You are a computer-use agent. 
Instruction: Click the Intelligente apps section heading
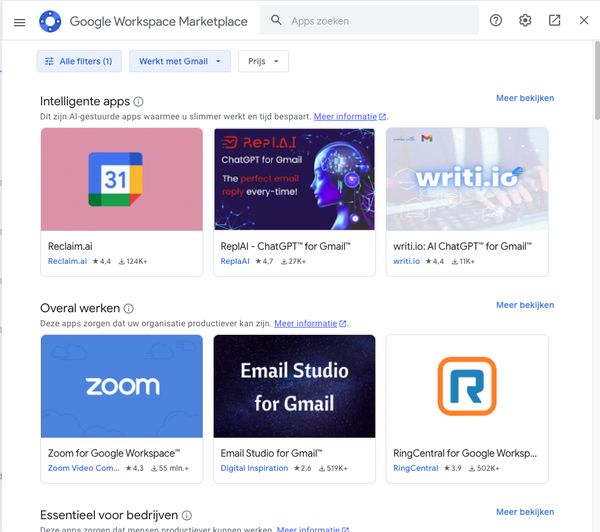click(x=85, y=101)
